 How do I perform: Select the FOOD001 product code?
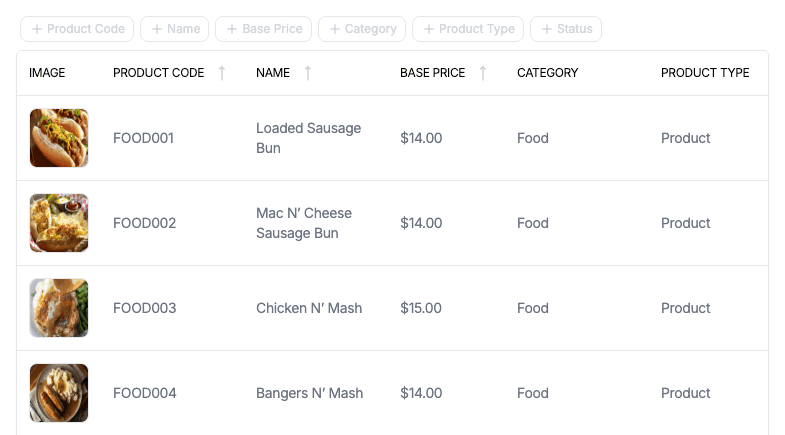tap(143, 138)
